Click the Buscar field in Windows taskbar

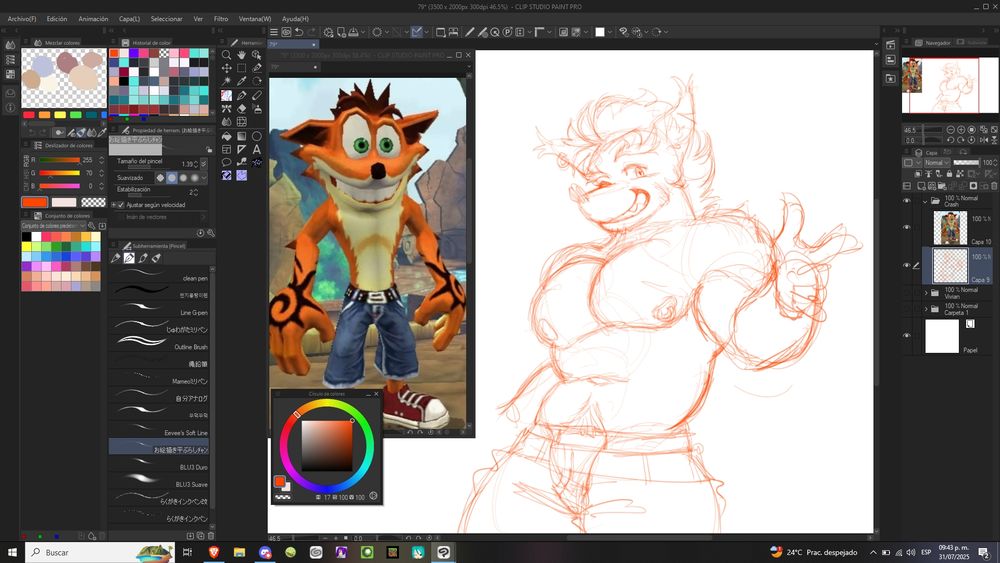[x=100, y=552]
